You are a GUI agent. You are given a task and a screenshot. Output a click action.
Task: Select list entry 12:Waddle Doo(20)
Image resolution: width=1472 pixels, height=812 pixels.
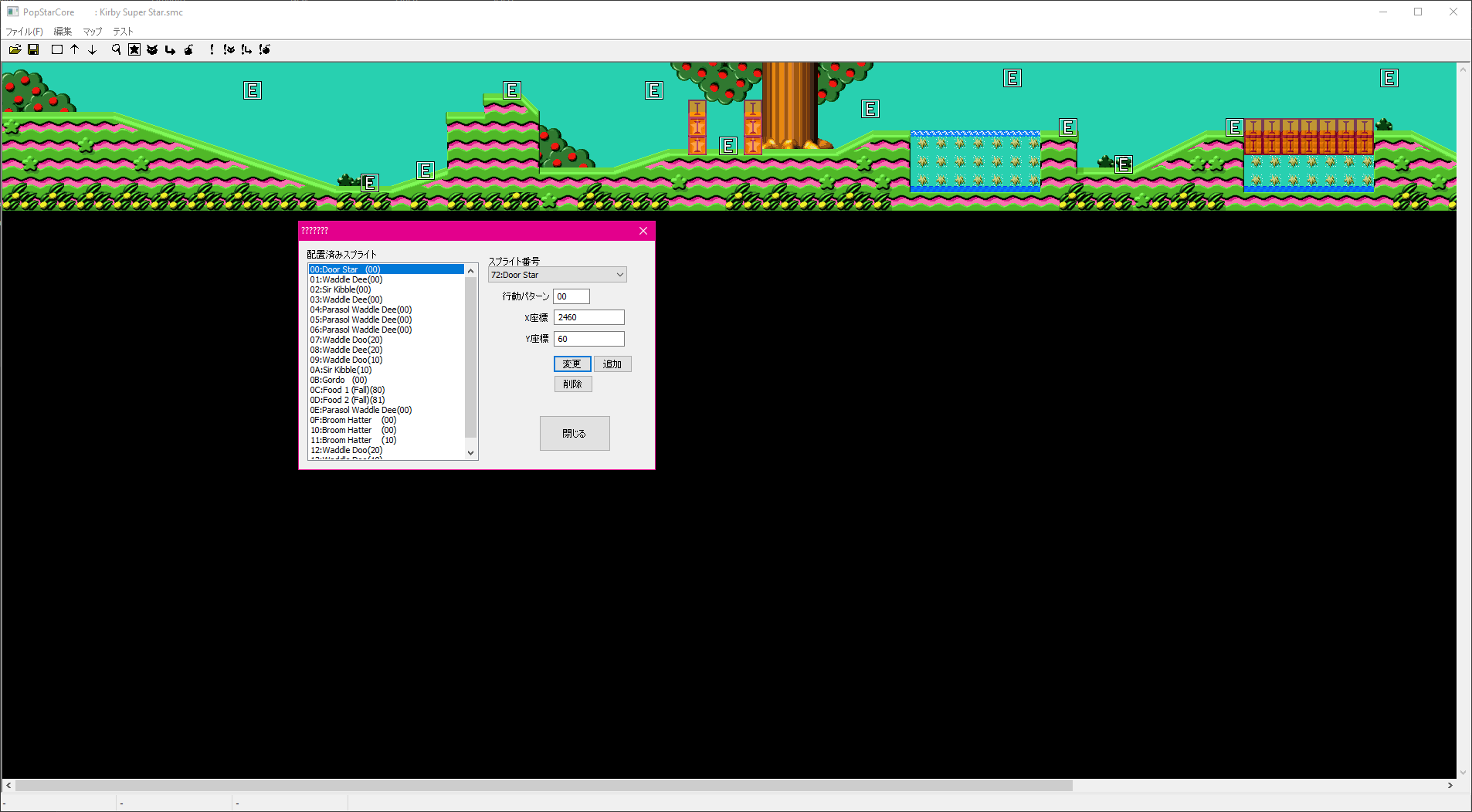pos(386,450)
